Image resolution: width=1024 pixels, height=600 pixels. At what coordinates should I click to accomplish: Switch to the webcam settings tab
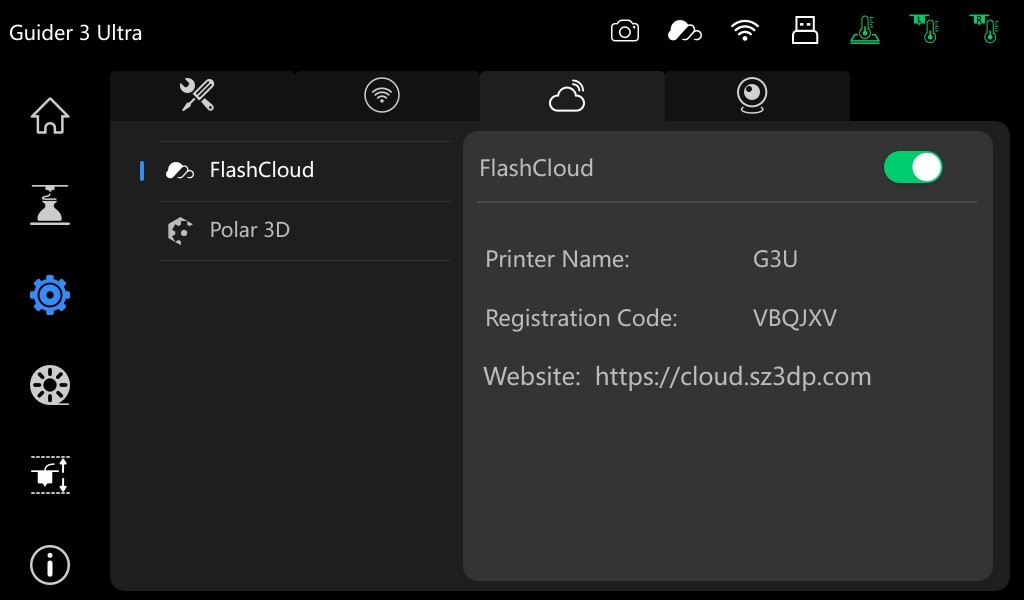point(758,95)
